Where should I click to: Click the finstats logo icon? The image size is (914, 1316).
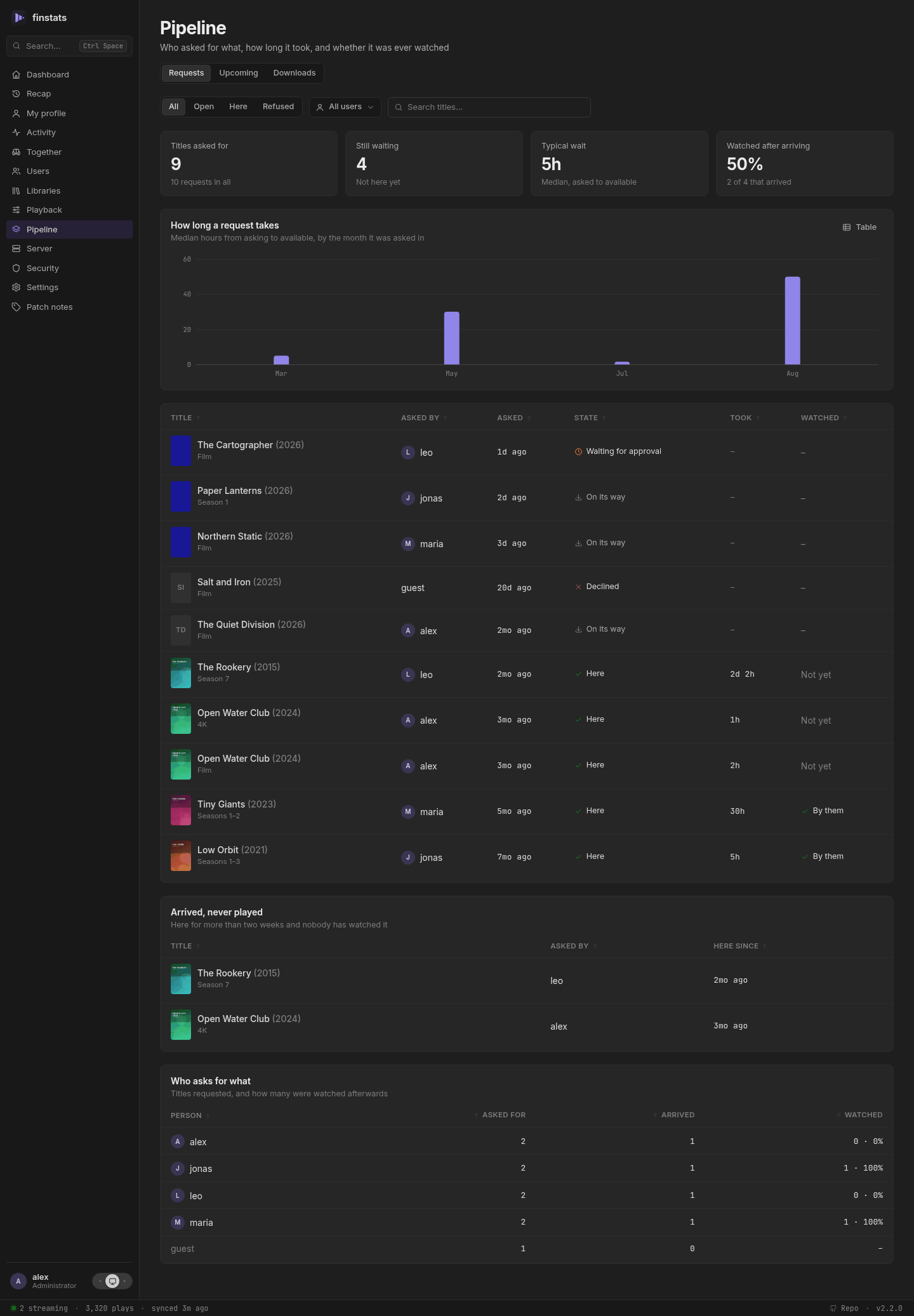click(18, 18)
